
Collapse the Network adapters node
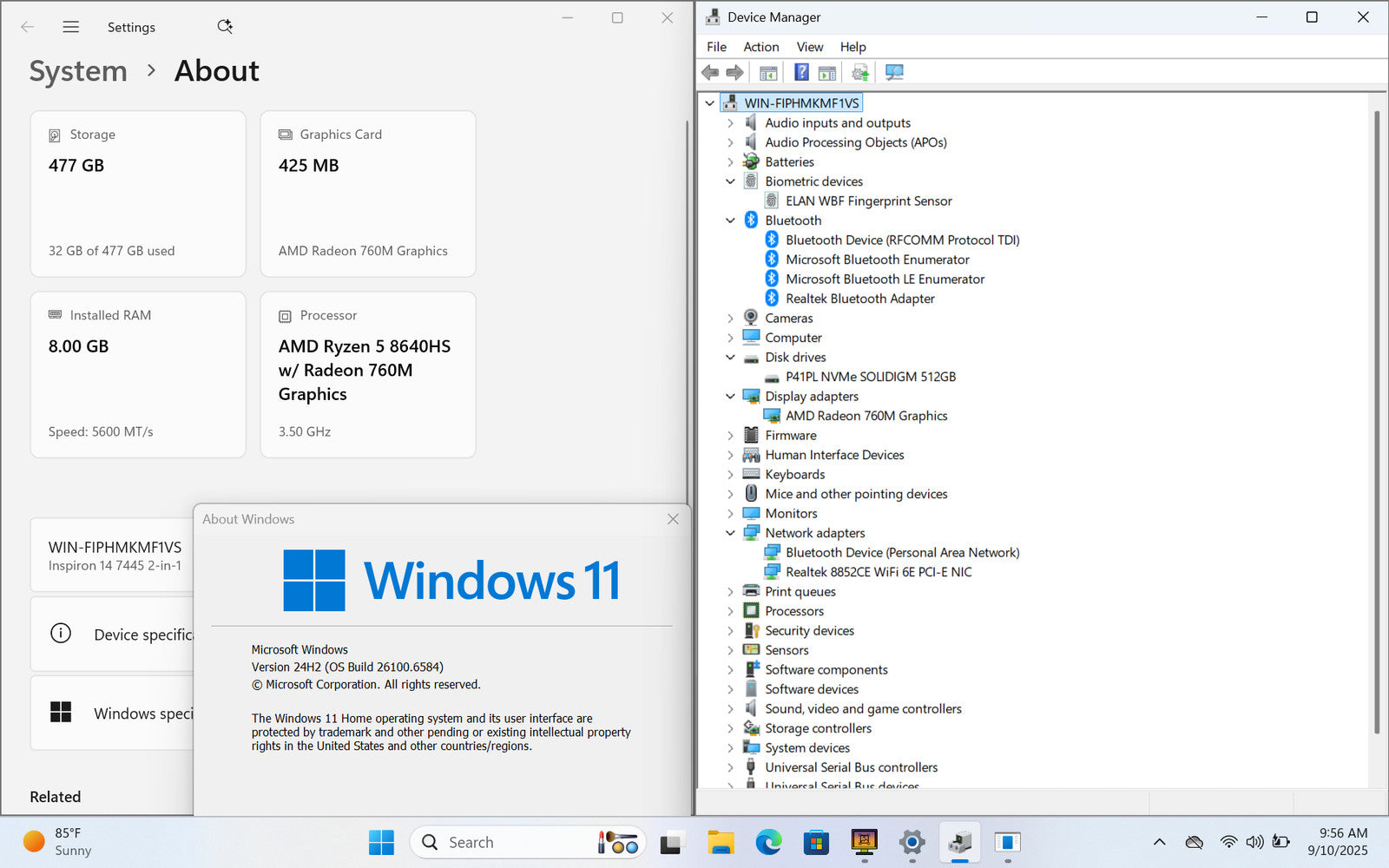pyautogui.click(x=730, y=533)
